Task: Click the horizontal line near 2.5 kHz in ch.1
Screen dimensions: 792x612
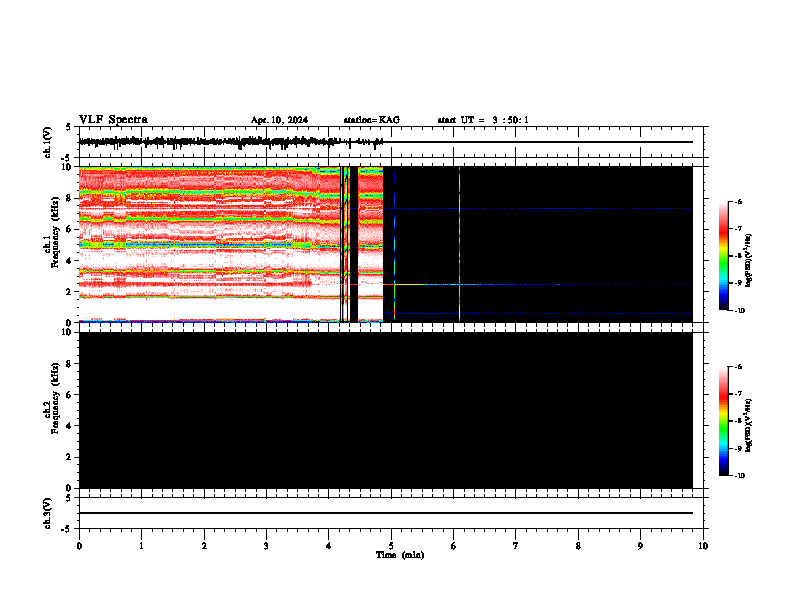Action: [538, 285]
